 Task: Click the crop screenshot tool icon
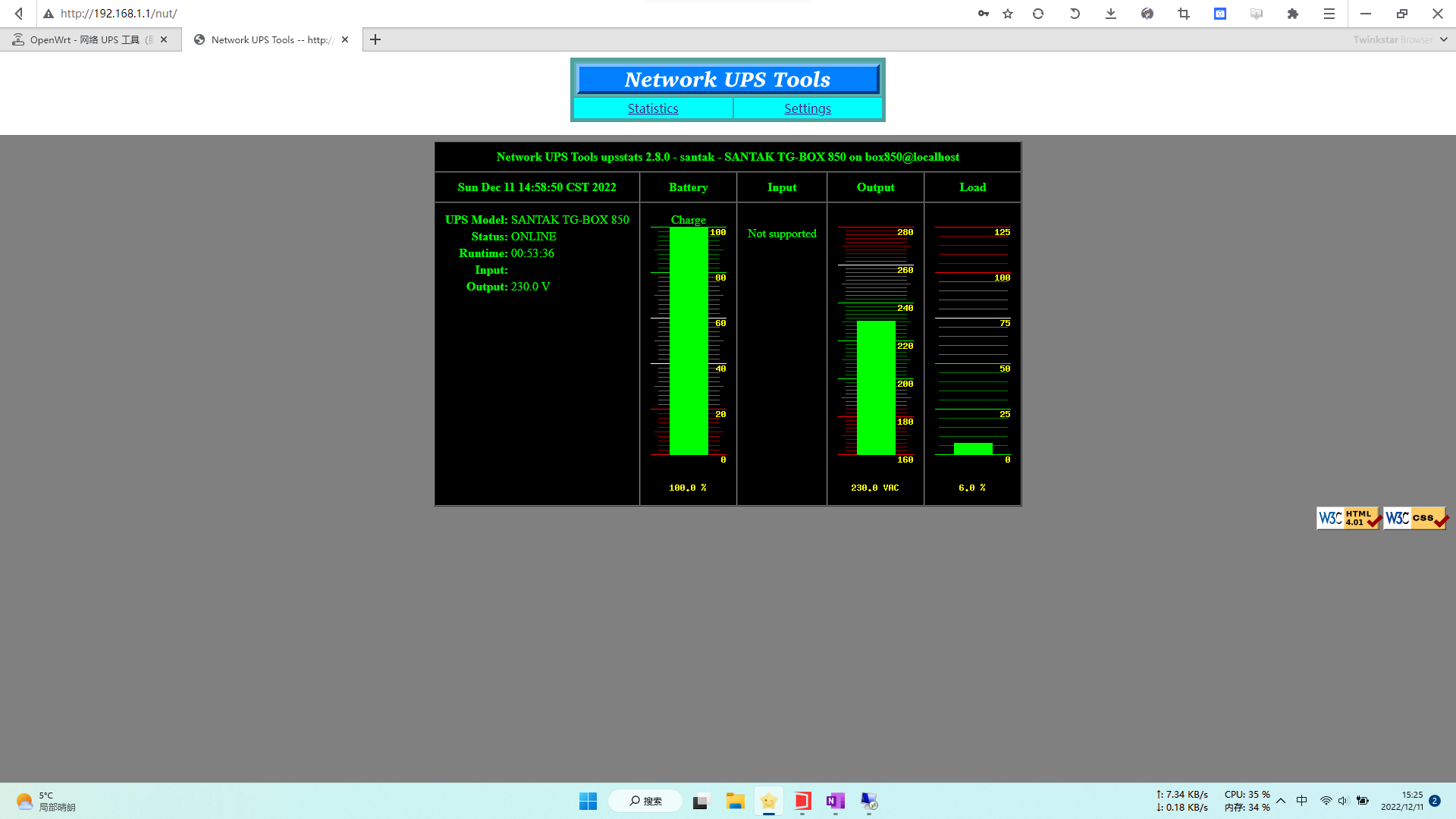tap(1183, 14)
